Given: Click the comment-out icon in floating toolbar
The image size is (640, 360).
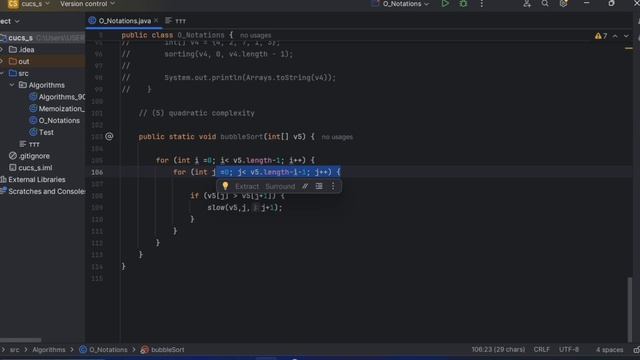Looking at the screenshot, I should click(x=305, y=186).
